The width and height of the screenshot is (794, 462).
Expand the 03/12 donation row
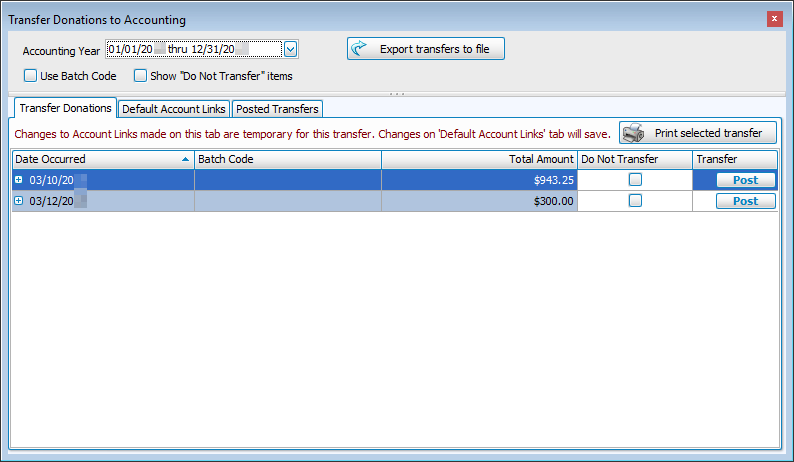tap(18, 201)
